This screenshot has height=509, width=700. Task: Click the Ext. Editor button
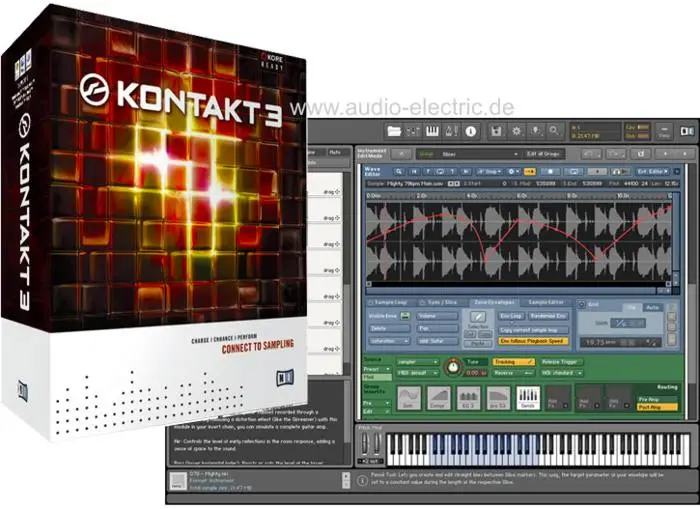pos(652,171)
